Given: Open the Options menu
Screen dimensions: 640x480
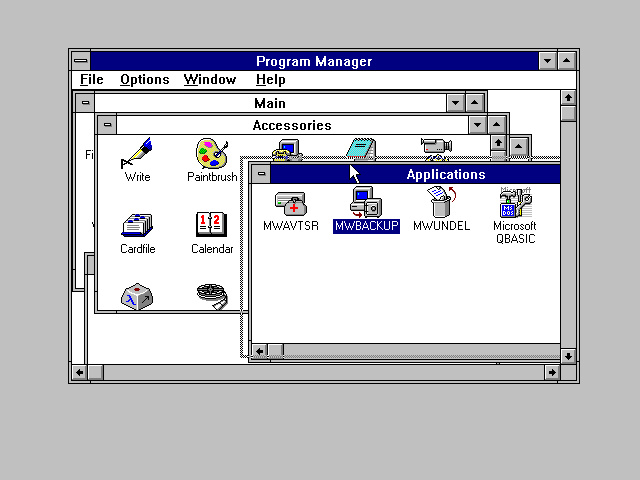Looking at the screenshot, I should 144,80.
